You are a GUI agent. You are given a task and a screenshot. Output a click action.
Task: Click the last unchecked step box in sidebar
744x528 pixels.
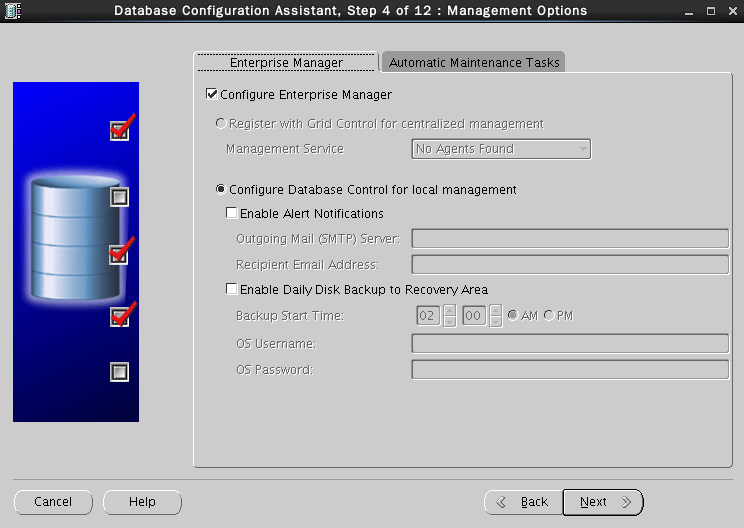119,372
